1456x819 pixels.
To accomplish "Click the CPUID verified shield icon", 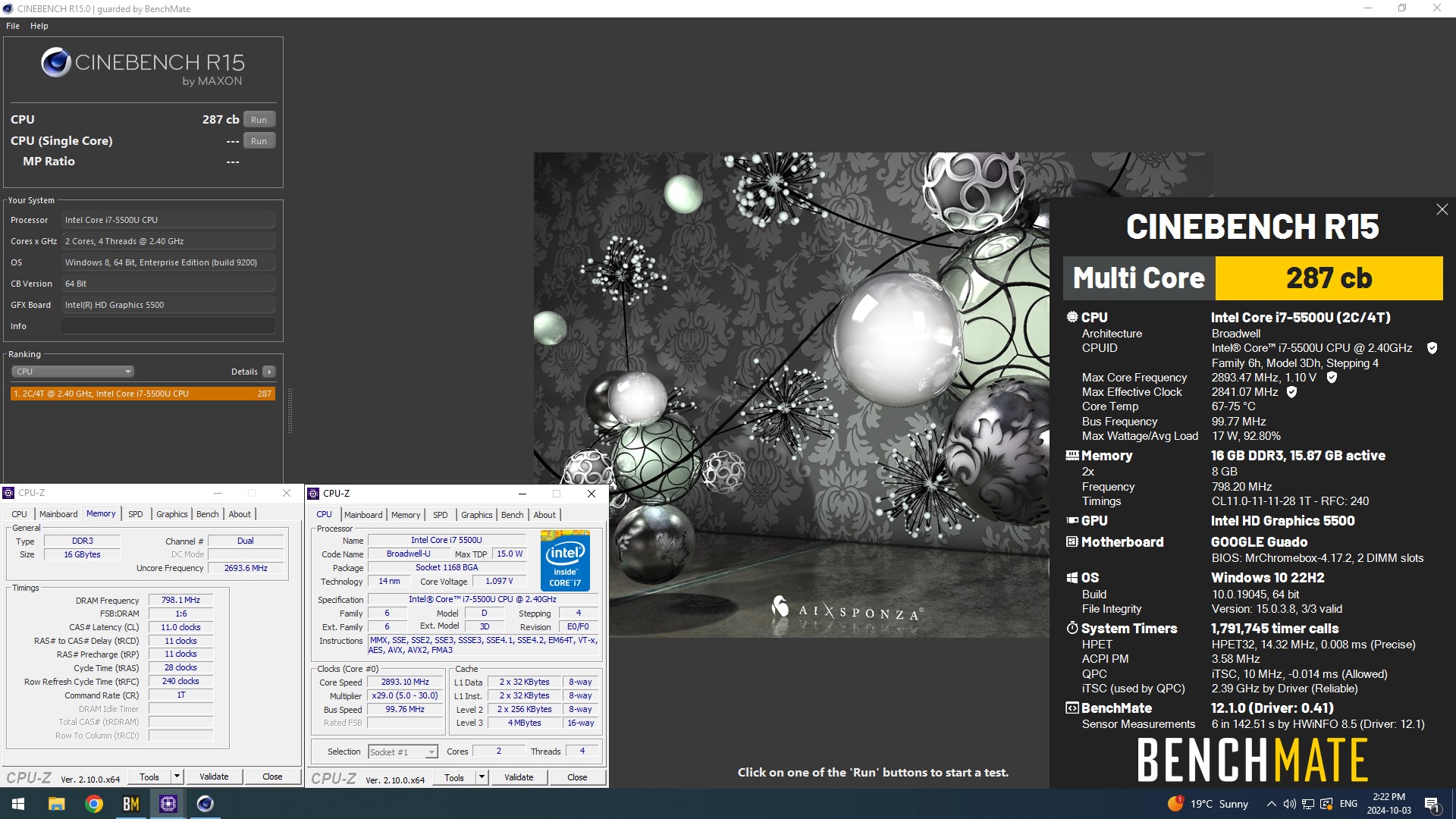I will pos(1432,348).
